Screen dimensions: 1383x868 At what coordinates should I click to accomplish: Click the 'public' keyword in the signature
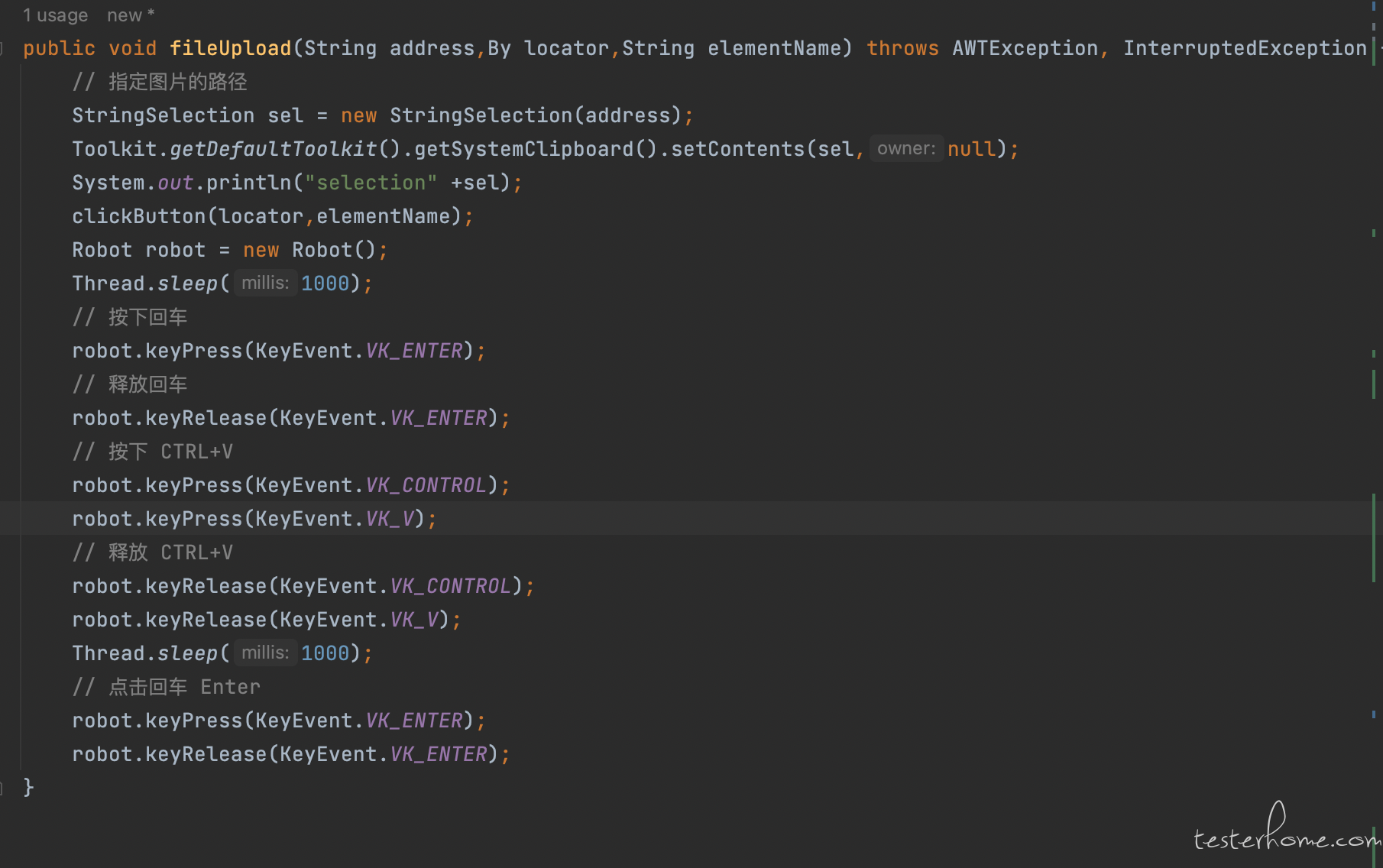pyautogui.click(x=59, y=48)
